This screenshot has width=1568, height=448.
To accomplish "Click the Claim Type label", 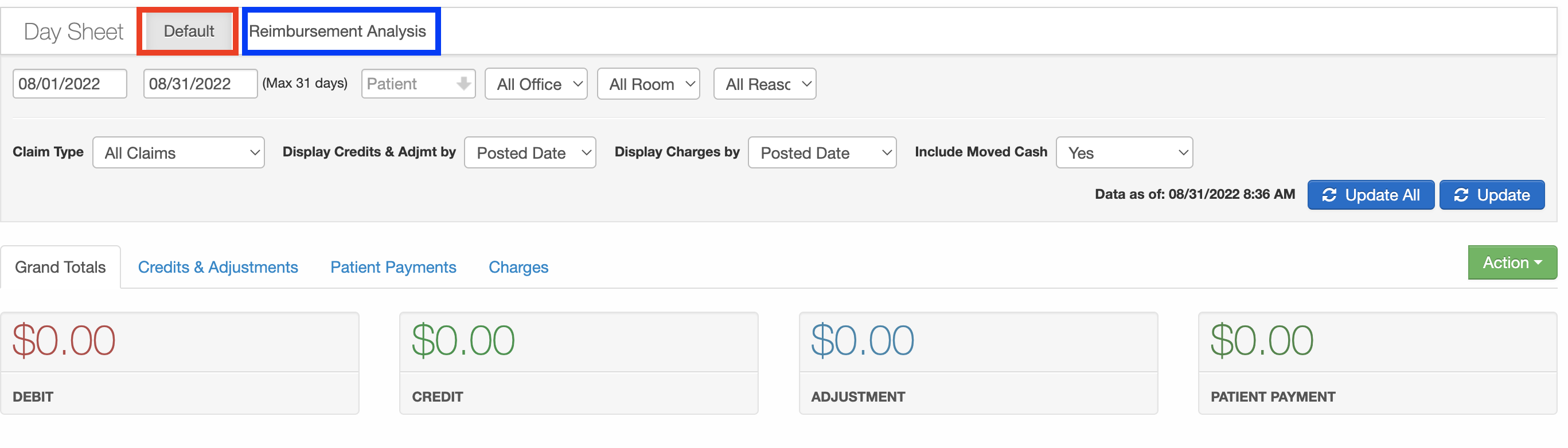I will coord(48,151).
